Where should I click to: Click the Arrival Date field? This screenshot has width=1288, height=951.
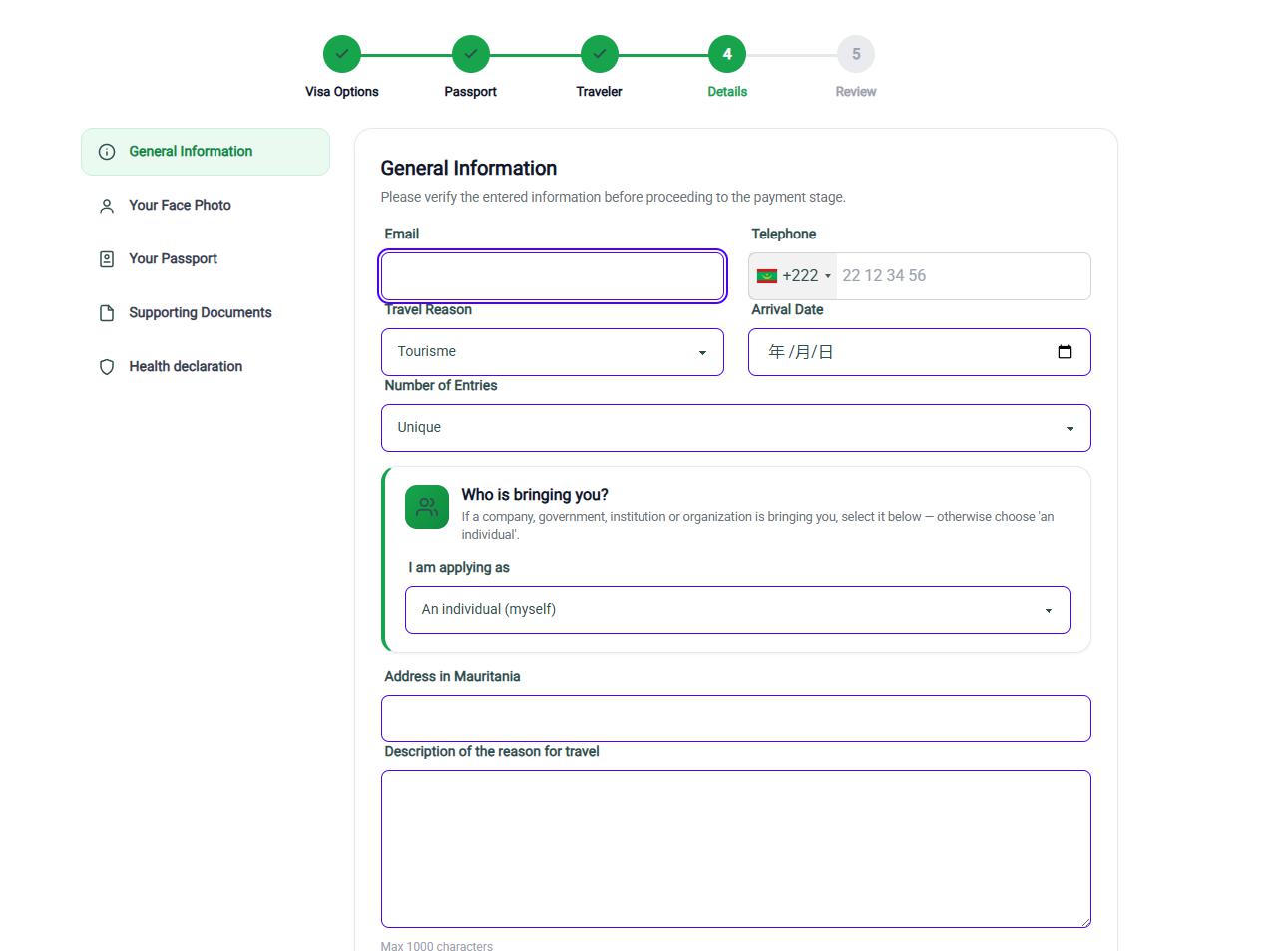[x=920, y=352]
